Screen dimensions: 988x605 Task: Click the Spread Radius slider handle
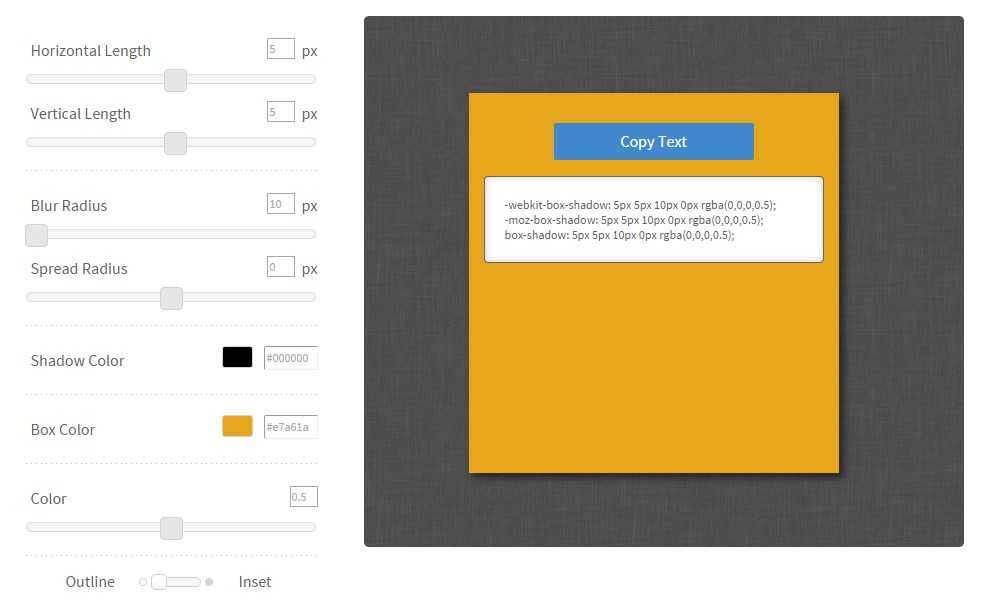(171, 298)
